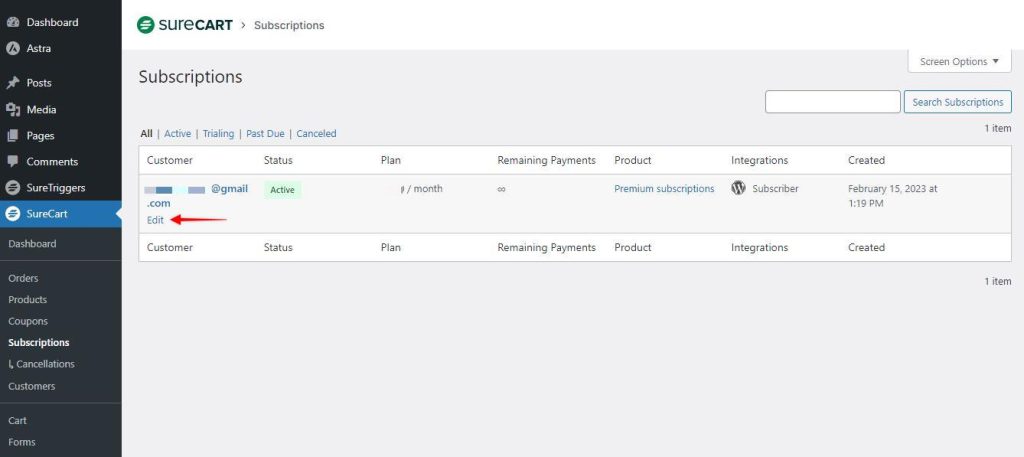Select the Past Due filter
This screenshot has height=457, width=1024.
tap(267, 134)
